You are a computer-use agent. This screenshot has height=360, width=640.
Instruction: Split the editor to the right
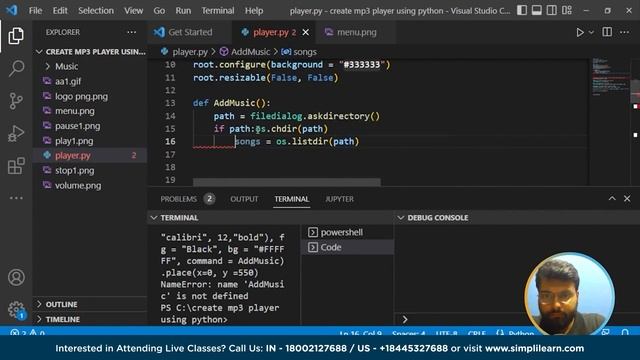[x=607, y=32]
